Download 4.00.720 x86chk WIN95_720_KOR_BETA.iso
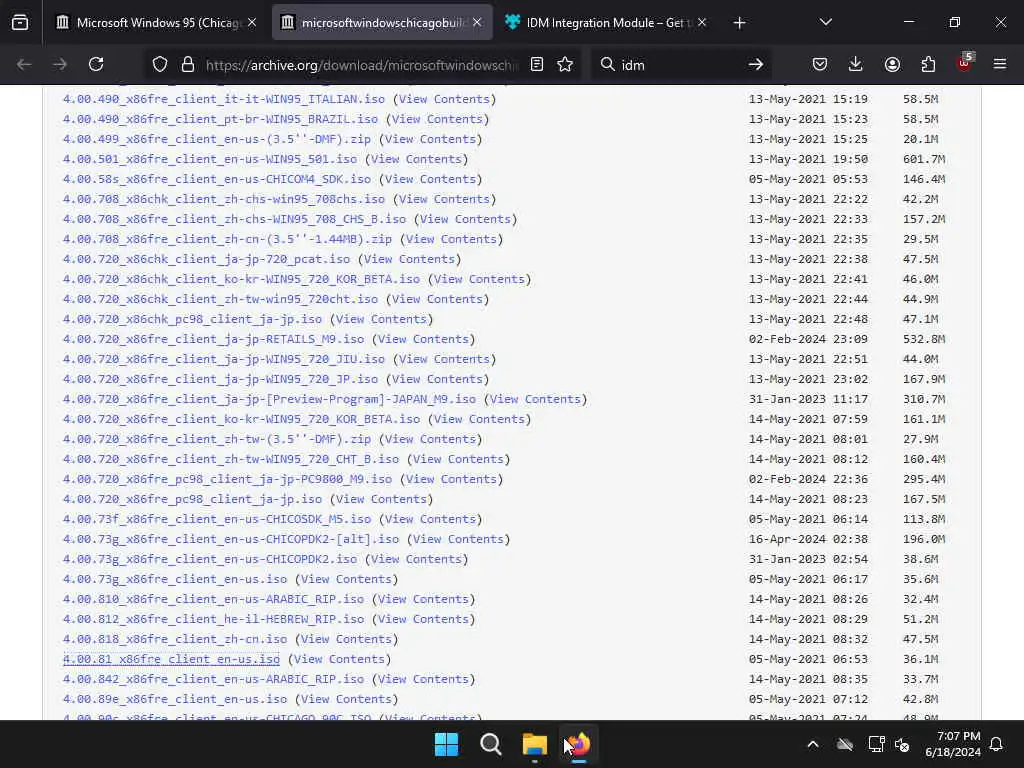 click(241, 280)
